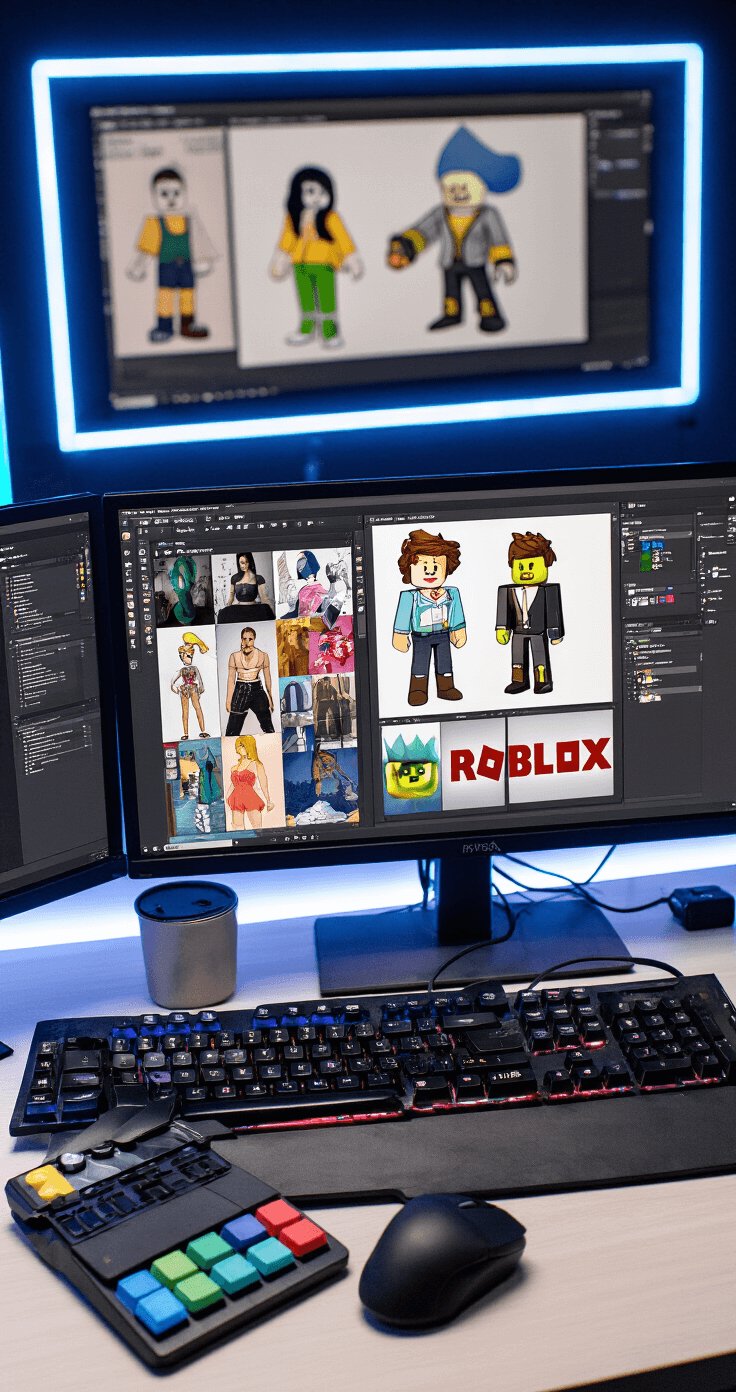Viewport: 736px width, 1392px height.
Task: Select the green sculpture reference thumbnail
Action: 184,588
